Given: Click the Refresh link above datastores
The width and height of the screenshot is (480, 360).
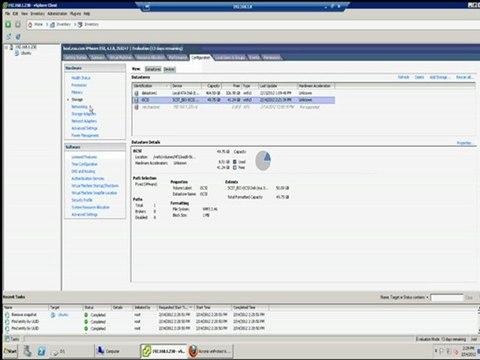Looking at the screenshot, I should pos(403,77).
